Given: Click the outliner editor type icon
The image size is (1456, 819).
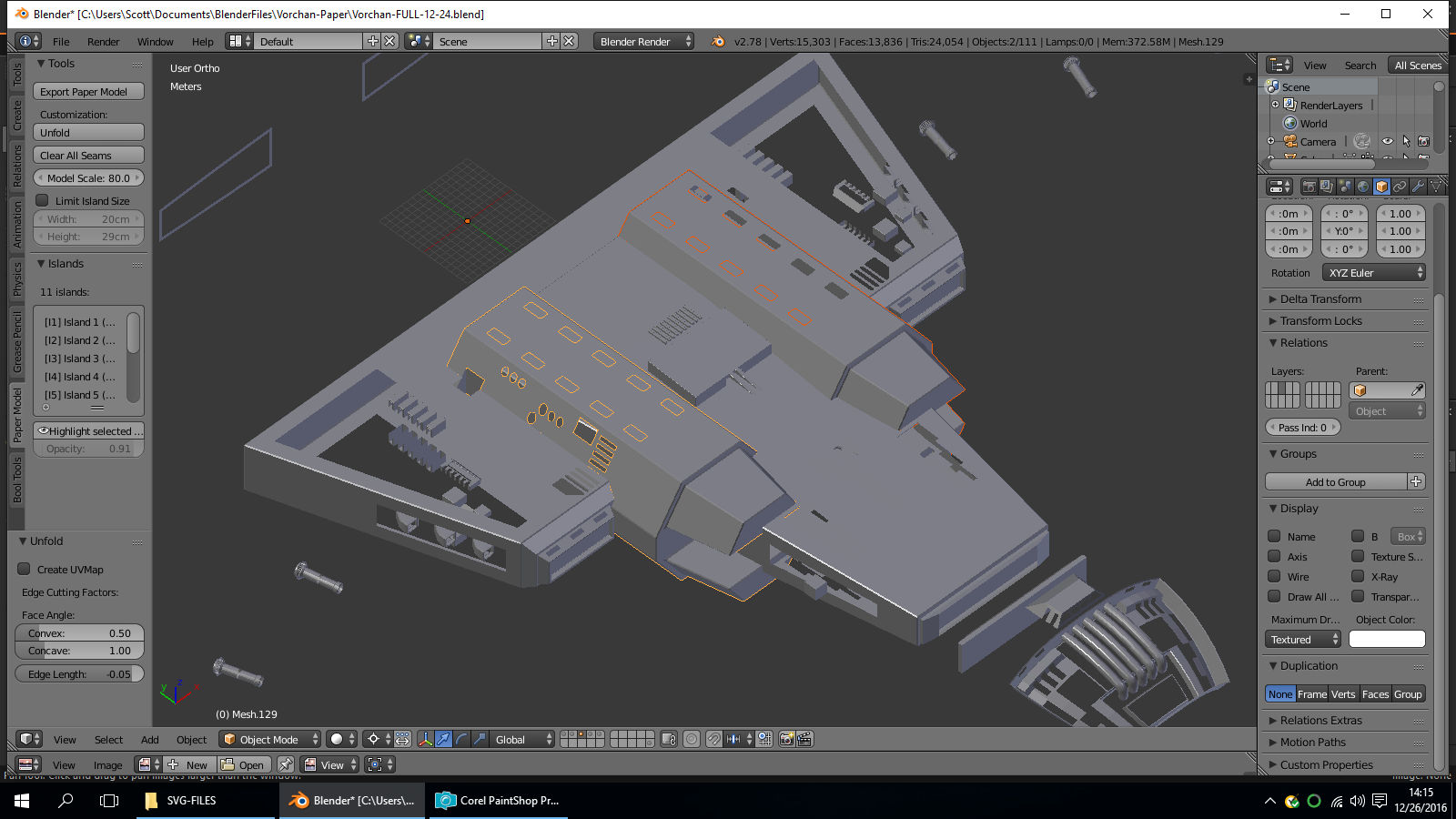Looking at the screenshot, I should point(1279,65).
